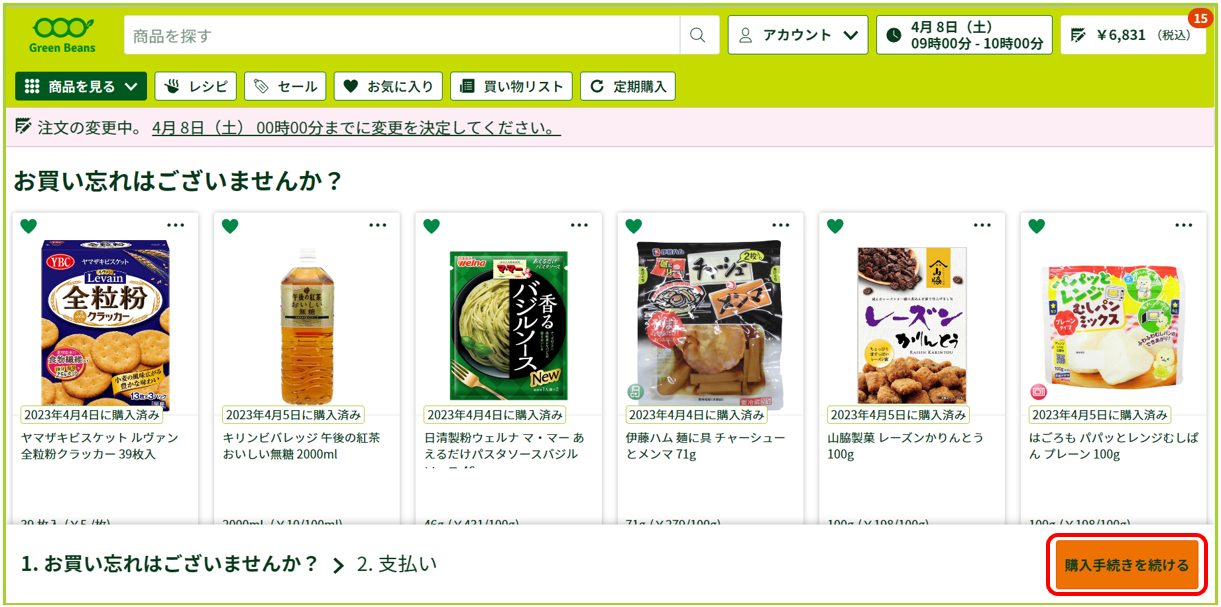
Task: Open three-dot menu on レーズンかりんとう card
Action: click(x=982, y=225)
